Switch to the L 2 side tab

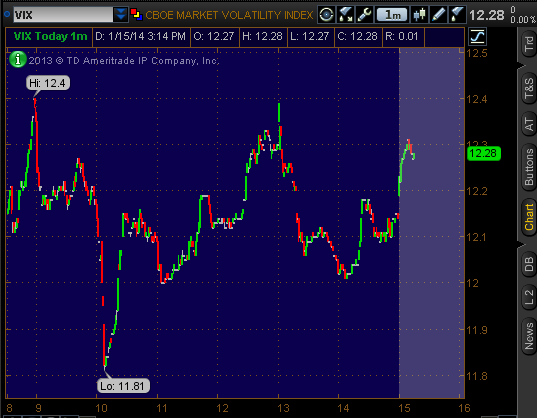tap(528, 297)
